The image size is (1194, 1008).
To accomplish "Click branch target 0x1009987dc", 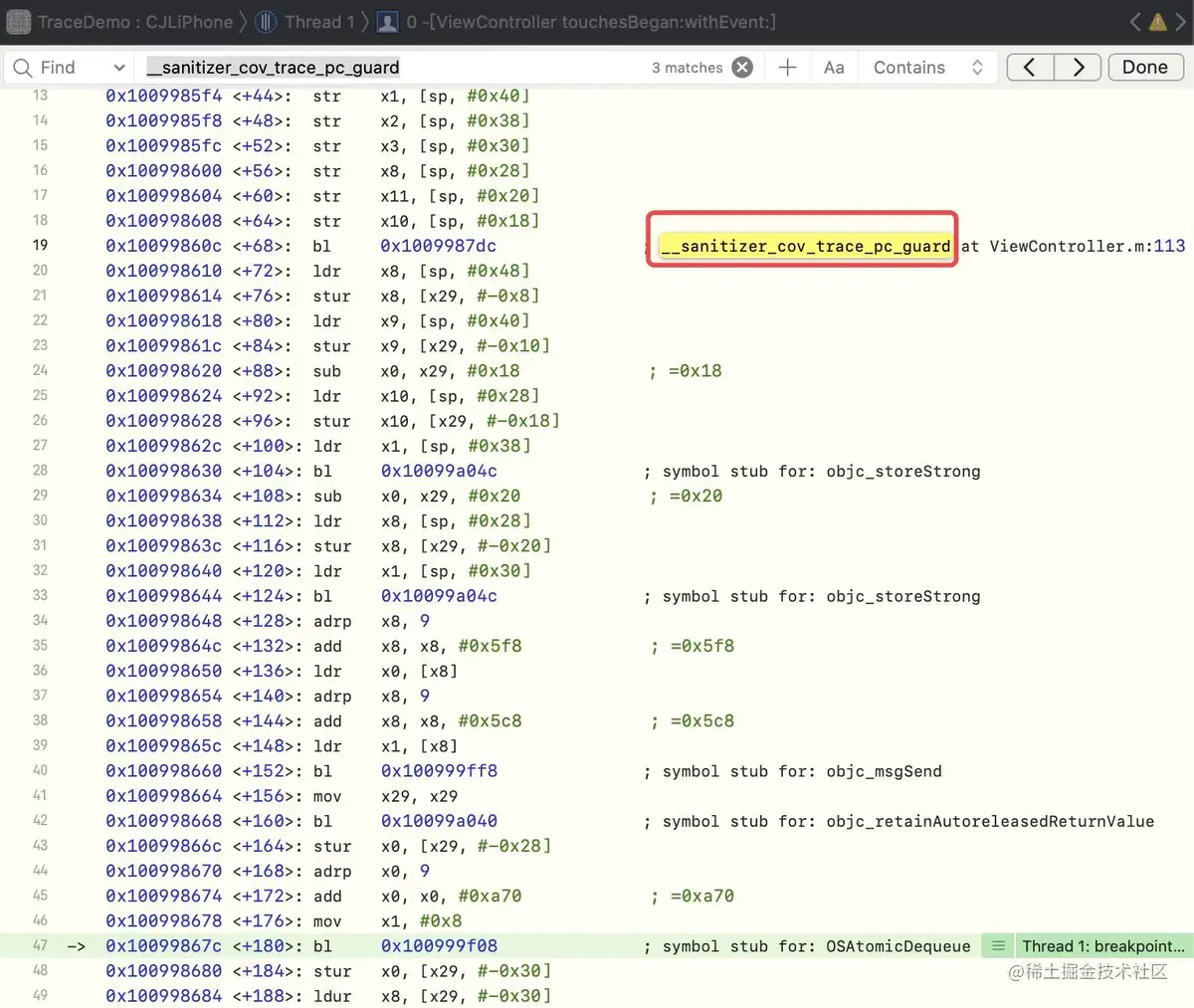I will [x=438, y=246].
